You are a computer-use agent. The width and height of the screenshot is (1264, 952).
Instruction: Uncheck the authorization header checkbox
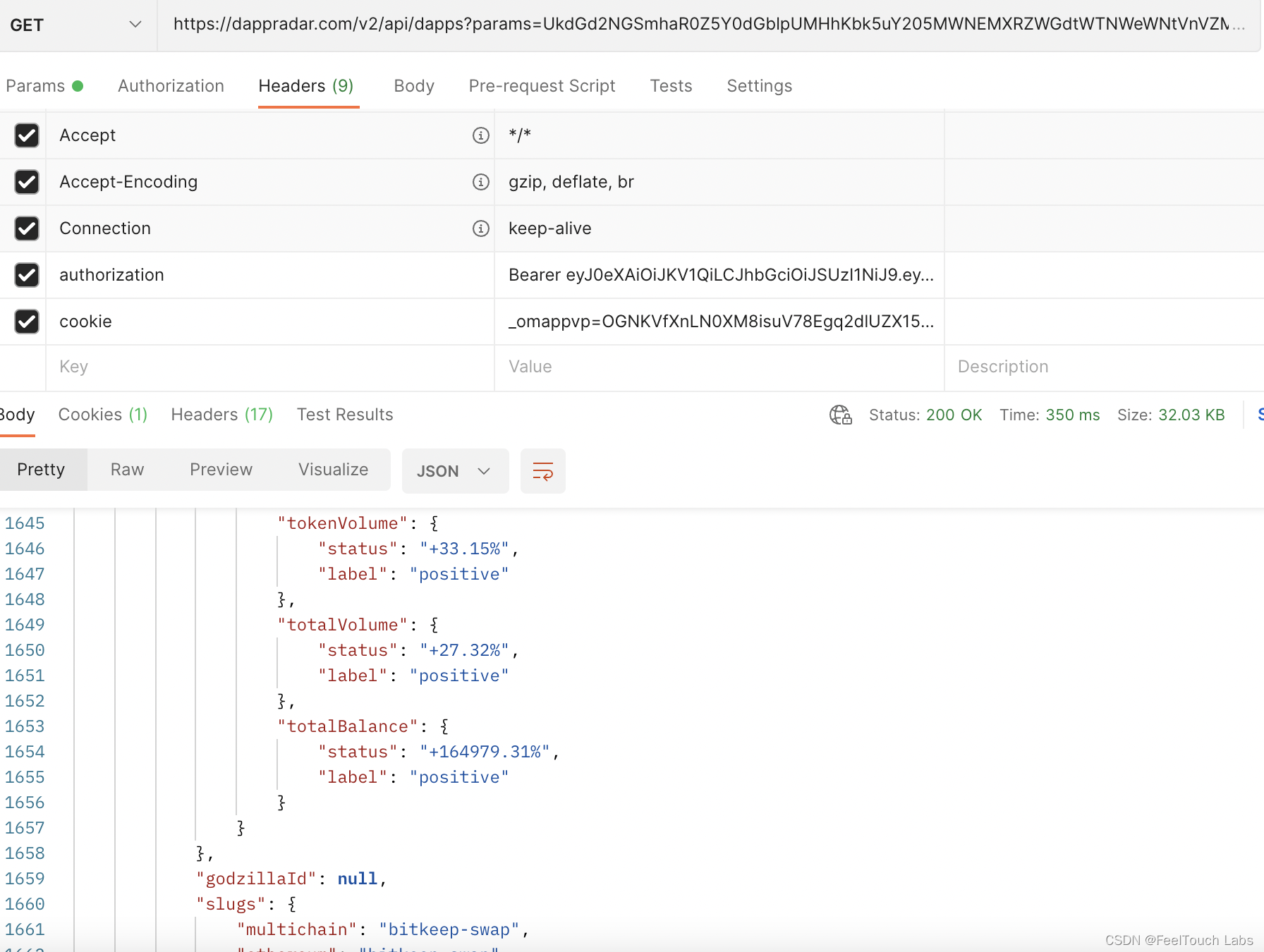[x=26, y=275]
